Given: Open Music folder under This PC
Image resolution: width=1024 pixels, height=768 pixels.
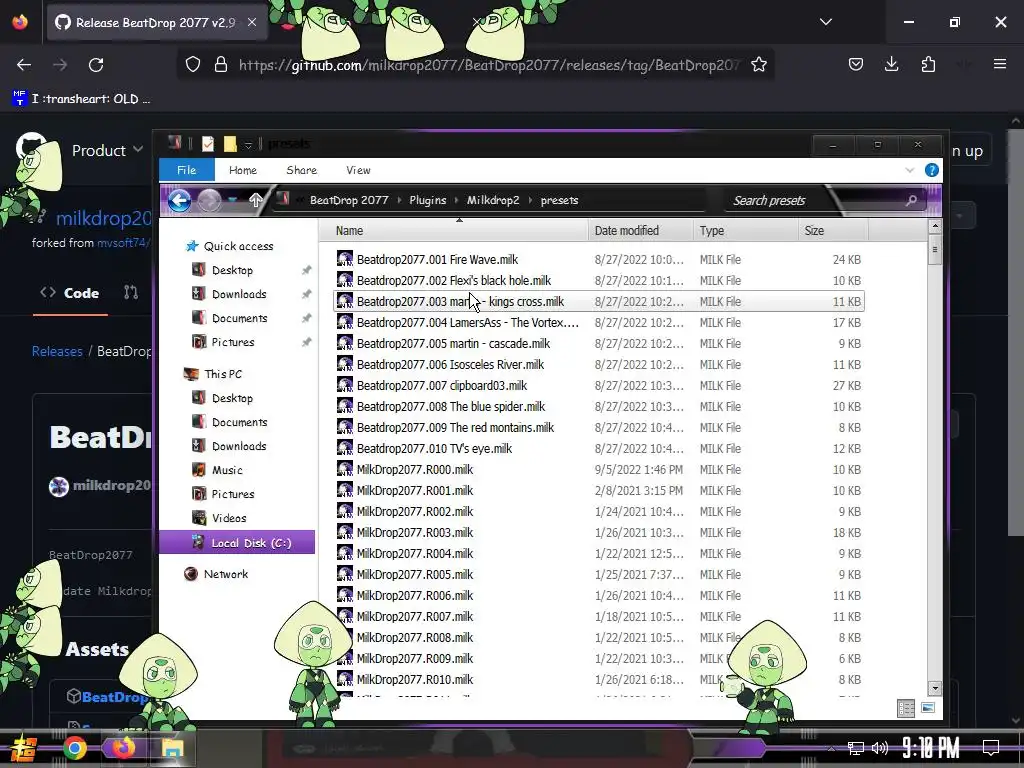Looking at the screenshot, I should coord(227,470).
